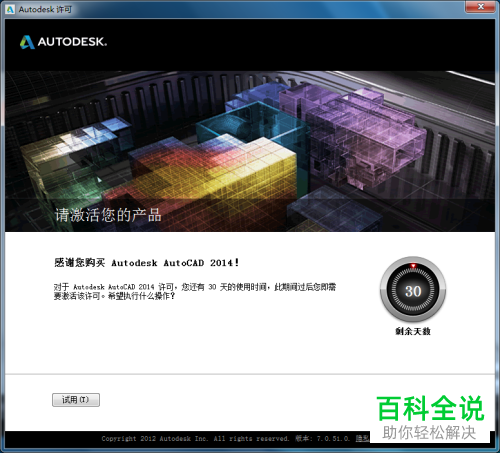Click the 试用(T) trial button
500x453 pixels.
[76, 400]
